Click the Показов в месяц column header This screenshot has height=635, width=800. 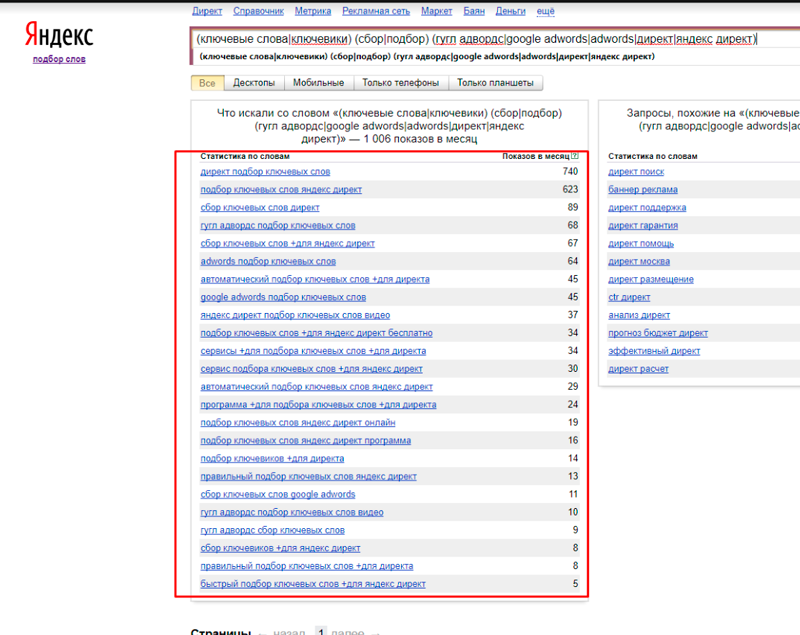536,156
